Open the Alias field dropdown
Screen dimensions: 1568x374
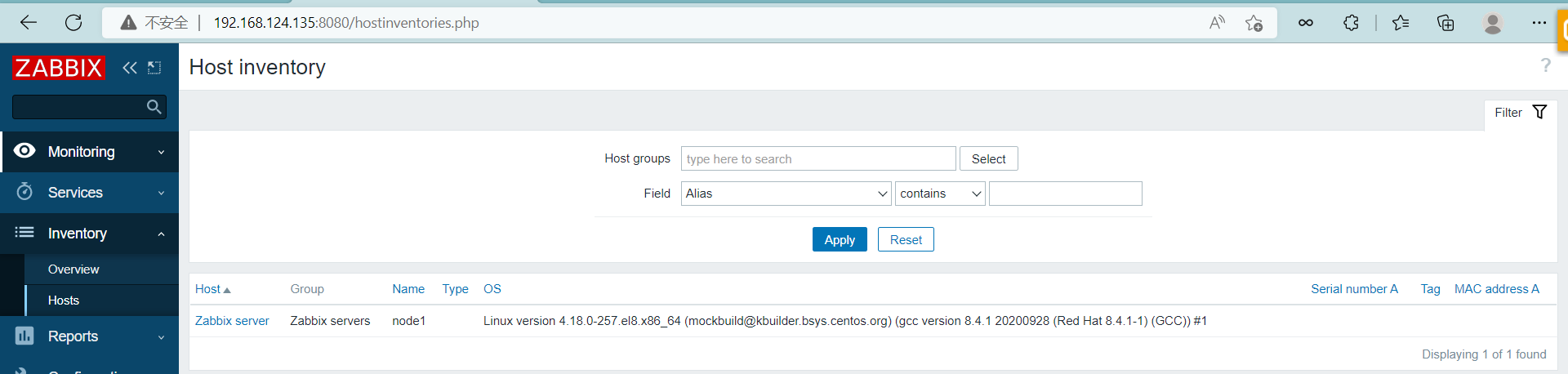click(786, 194)
